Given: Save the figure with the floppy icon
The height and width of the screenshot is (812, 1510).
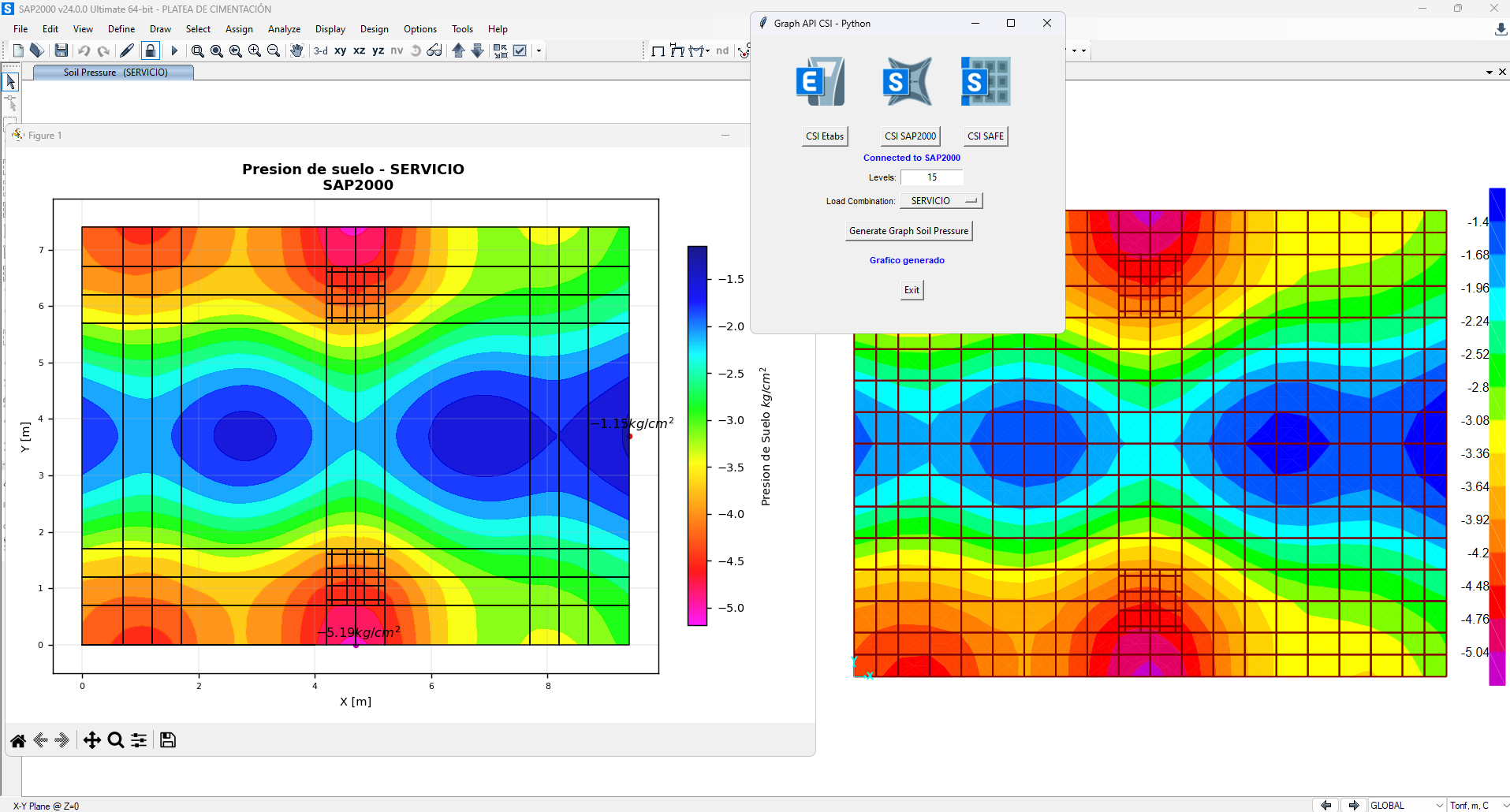Looking at the screenshot, I should click(167, 740).
